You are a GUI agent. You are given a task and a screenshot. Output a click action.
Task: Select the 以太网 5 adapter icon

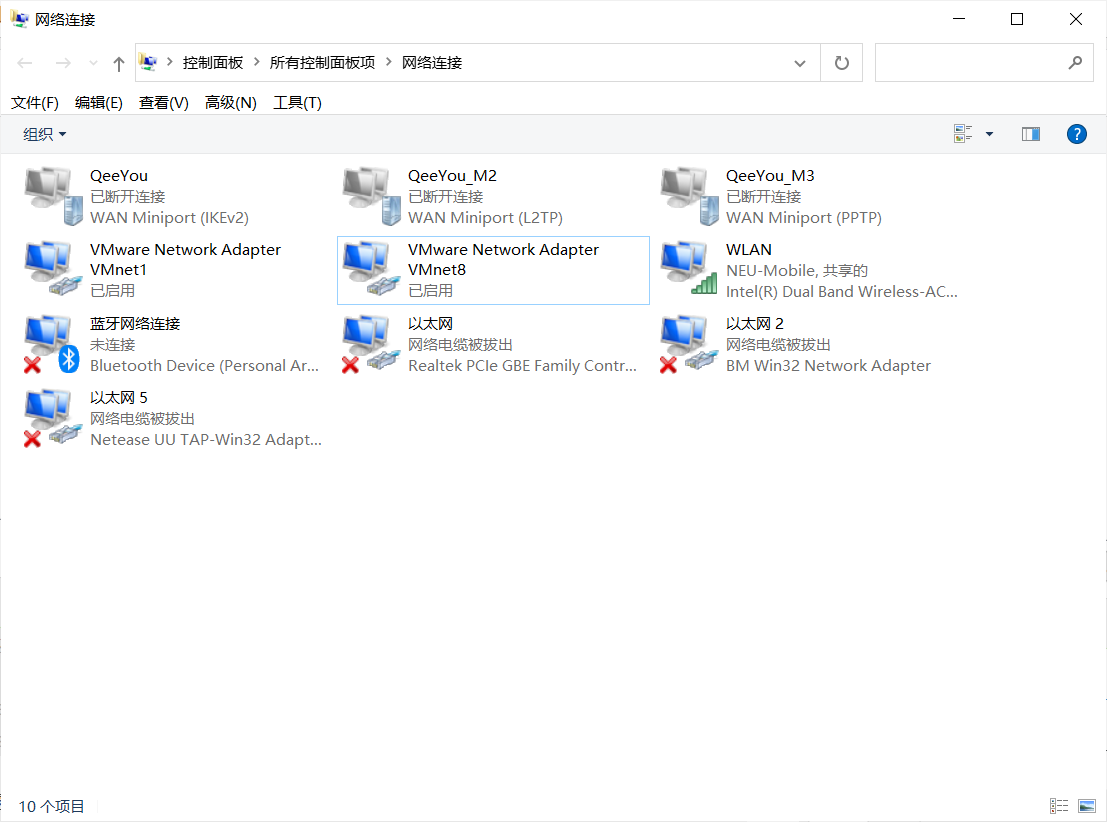pyautogui.click(x=54, y=418)
